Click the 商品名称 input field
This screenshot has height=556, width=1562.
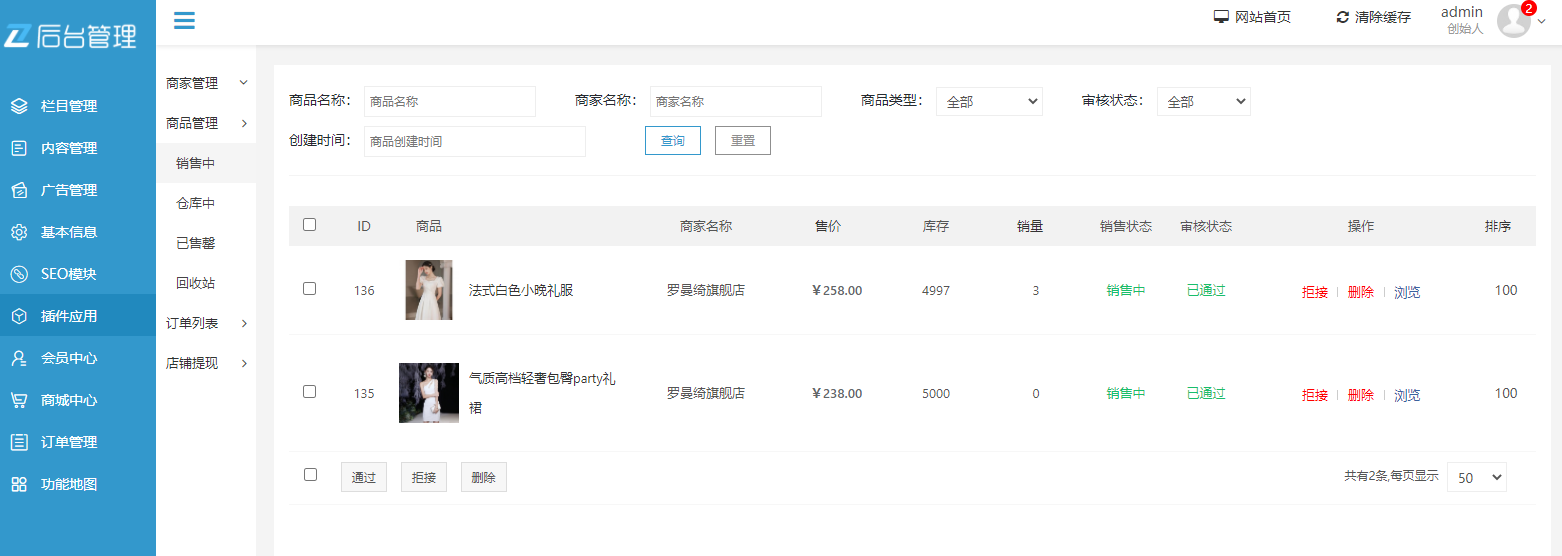coord(449,102)
